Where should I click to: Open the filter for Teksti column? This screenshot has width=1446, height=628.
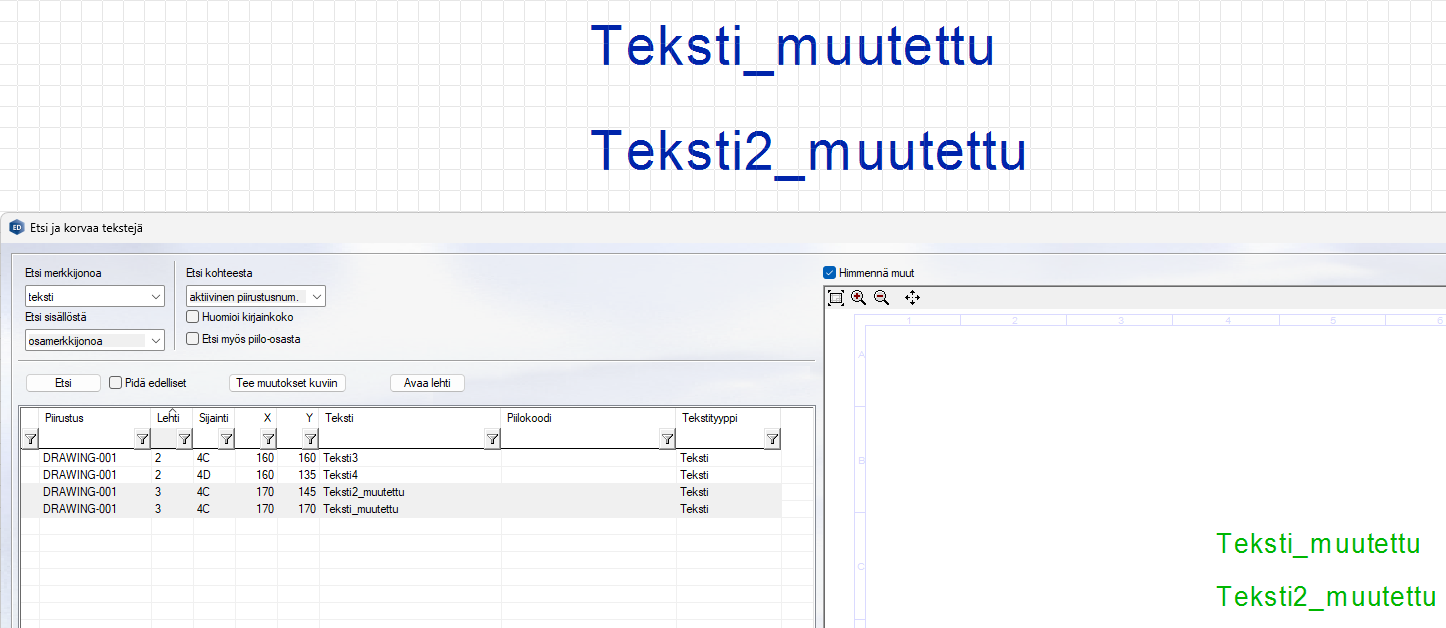tap(492, 439)
